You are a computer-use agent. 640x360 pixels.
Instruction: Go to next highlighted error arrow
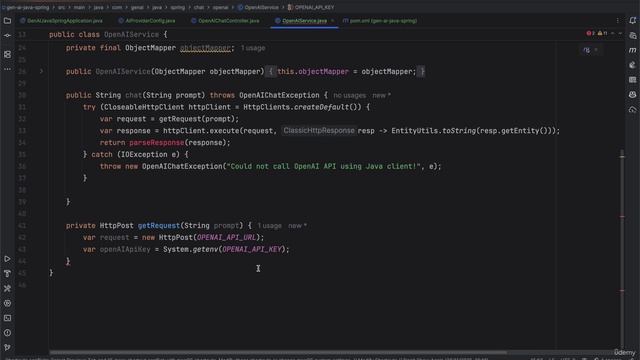click(x=620, y=33)
